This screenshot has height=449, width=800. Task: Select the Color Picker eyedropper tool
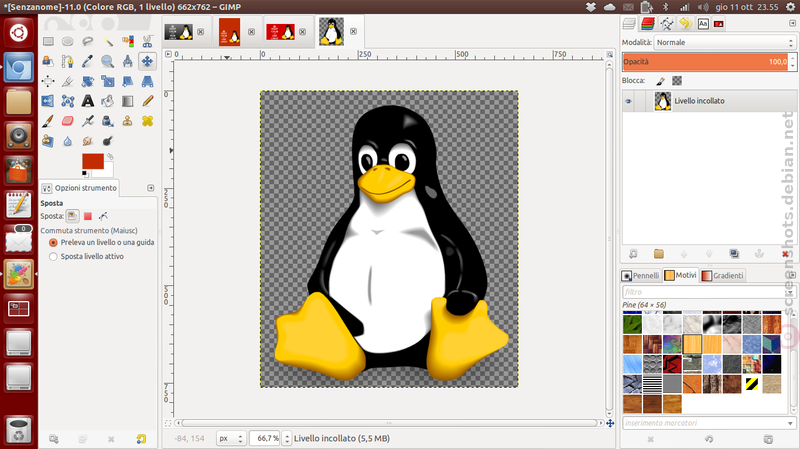coord(88,61)
